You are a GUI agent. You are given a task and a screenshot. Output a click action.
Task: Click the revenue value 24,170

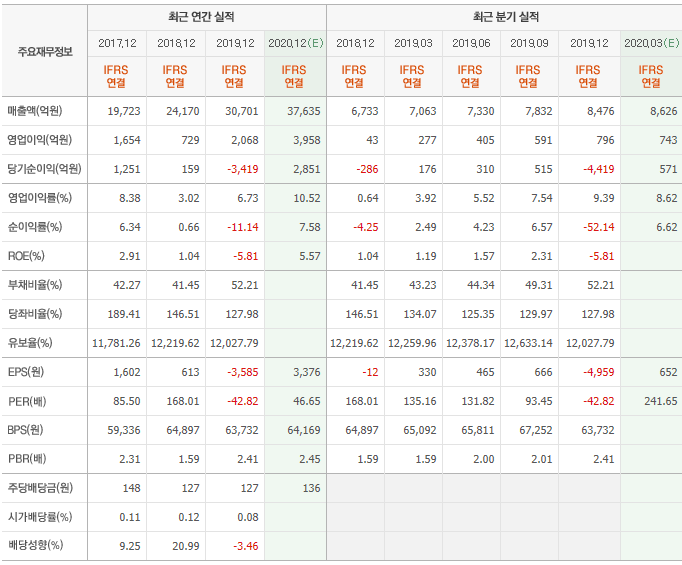click(183, 111)
